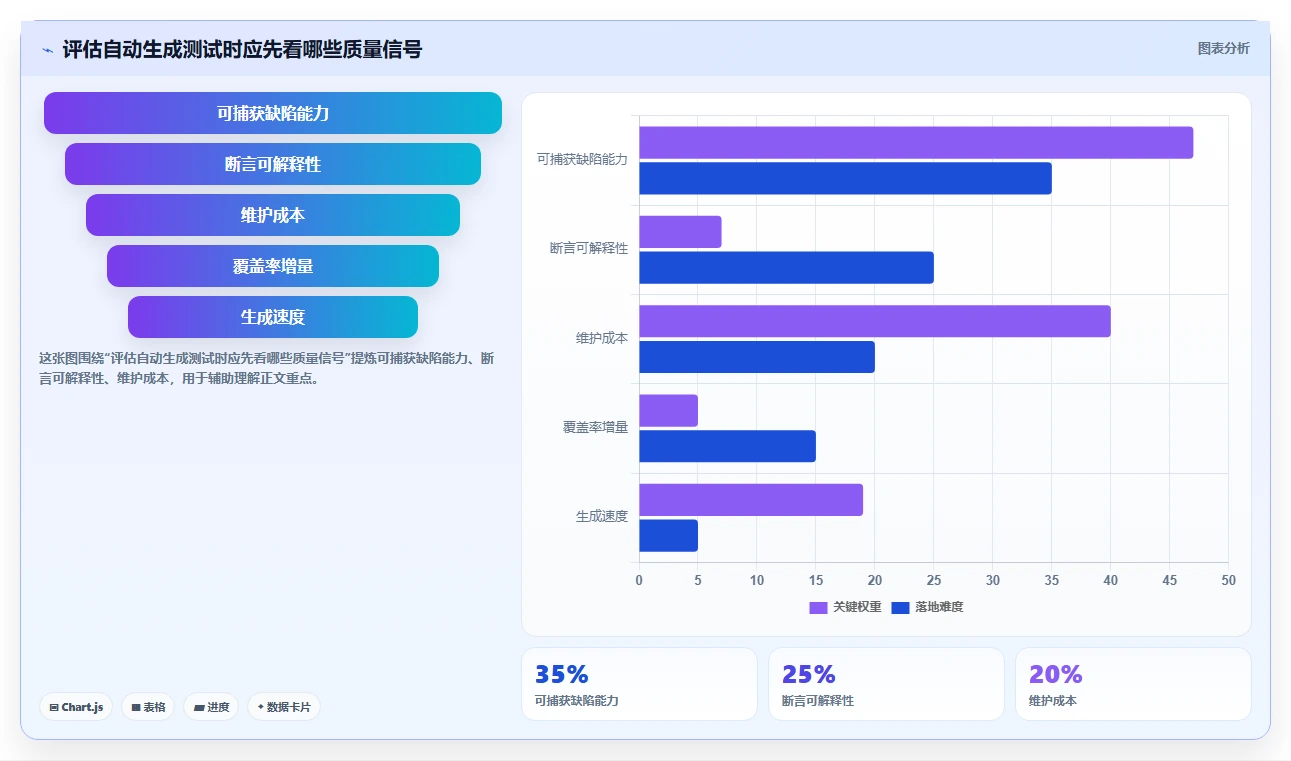This screenshot has width=1291, height=761.
Task: Click the 生成速度 chart axis label
Action: coord(602,516)
